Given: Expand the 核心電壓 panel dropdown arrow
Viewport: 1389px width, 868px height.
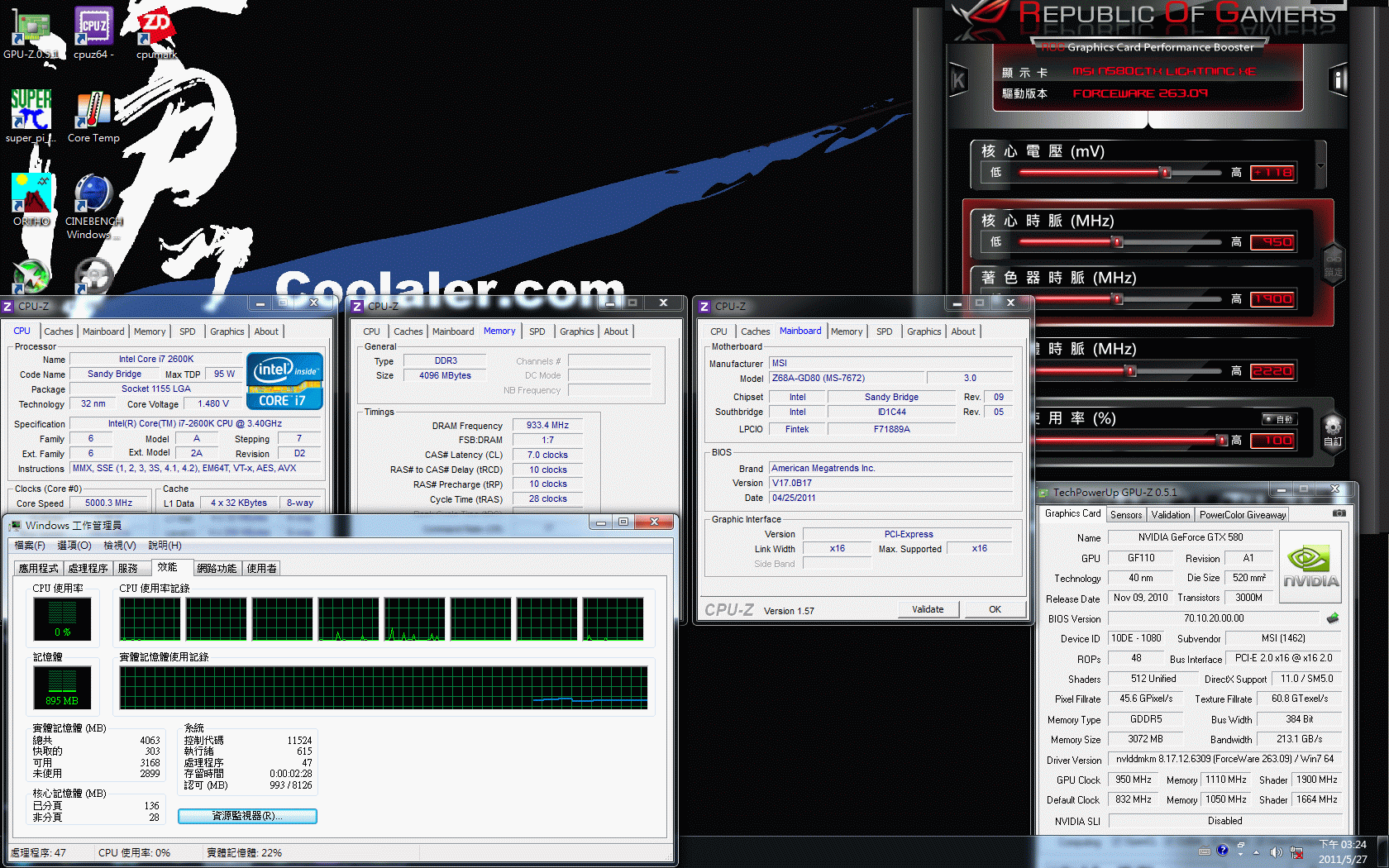Looking at the screenshot, I should point(1320,166).
